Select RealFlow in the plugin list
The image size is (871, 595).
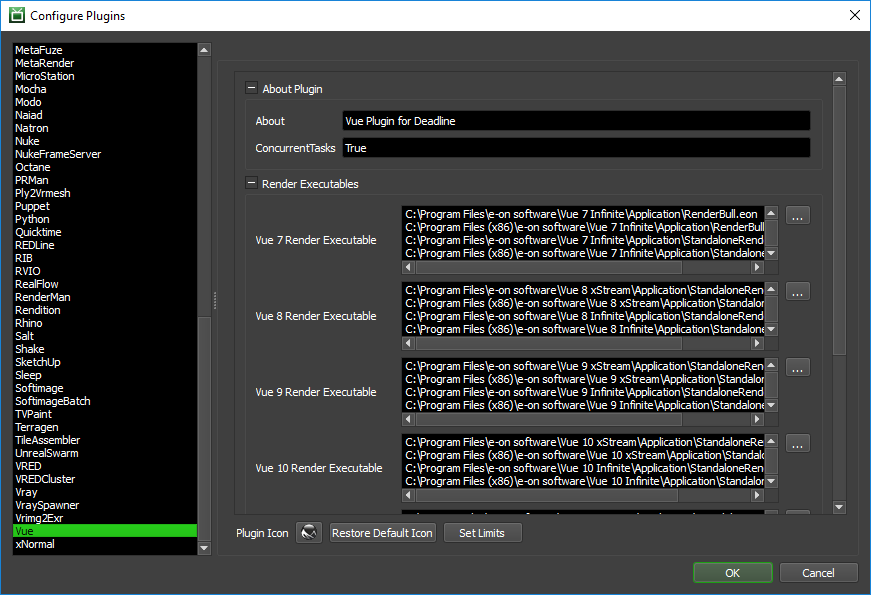(105, 284)
